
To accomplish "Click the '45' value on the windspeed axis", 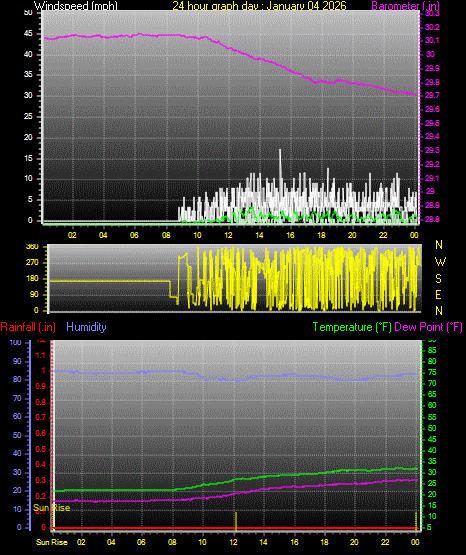I will tap(28, 34).
